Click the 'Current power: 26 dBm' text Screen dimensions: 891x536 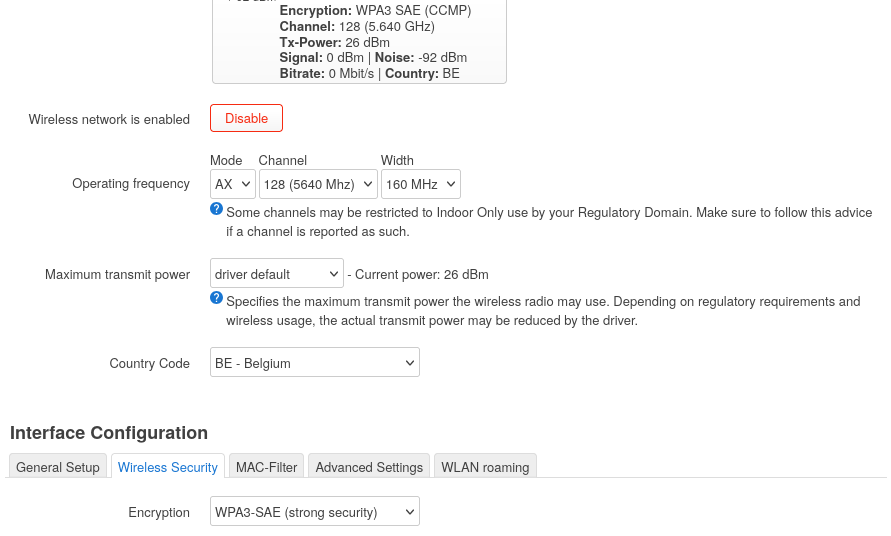(x=422, y=275)
